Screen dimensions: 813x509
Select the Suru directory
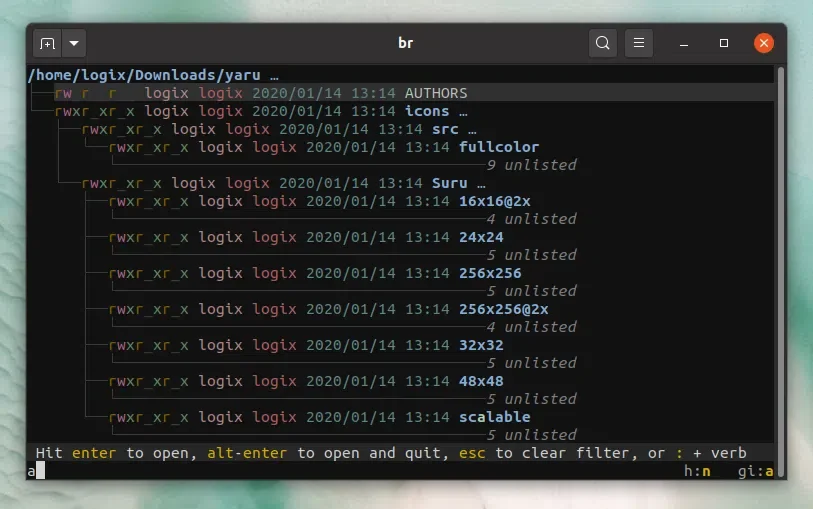tap(450, 183)
